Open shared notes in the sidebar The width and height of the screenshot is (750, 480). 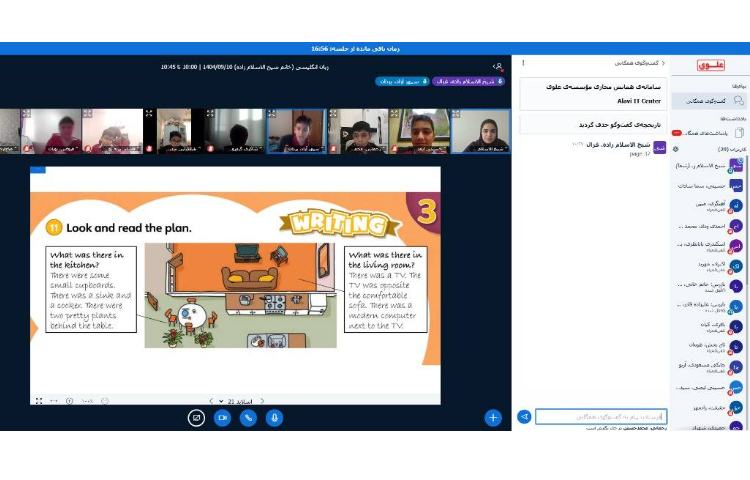click(x=709, y=132)
